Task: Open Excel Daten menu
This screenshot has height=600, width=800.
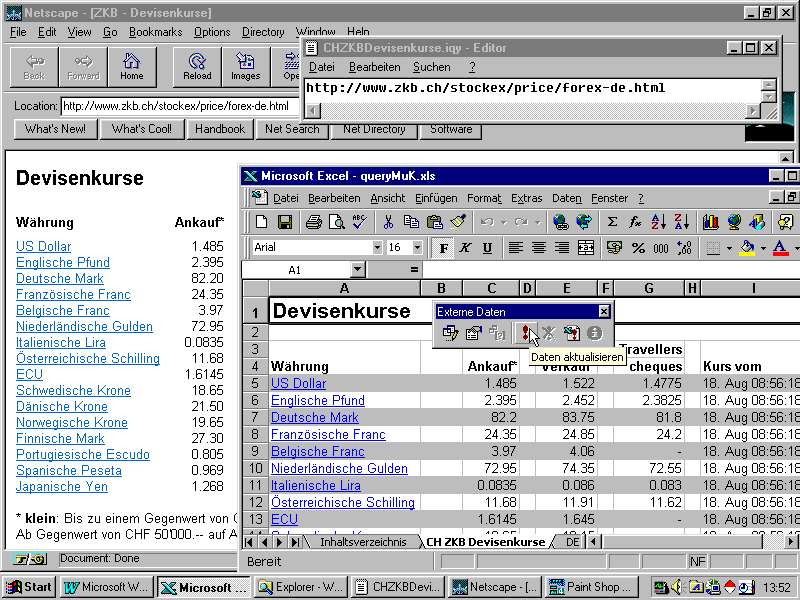Action: click(566, 198)
